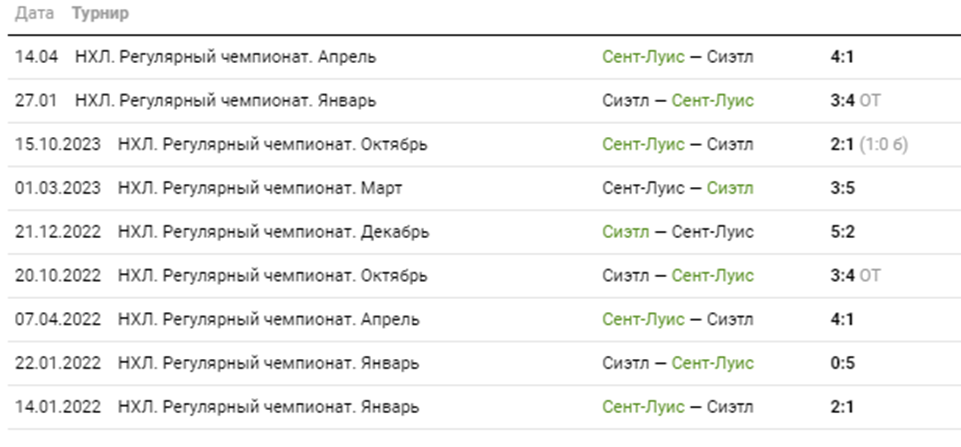Screen dimensions: 961x447
Task: Open the 20.10.2022 Сиэтл — Сент-Луис match
Action: (x=677, y=276)
